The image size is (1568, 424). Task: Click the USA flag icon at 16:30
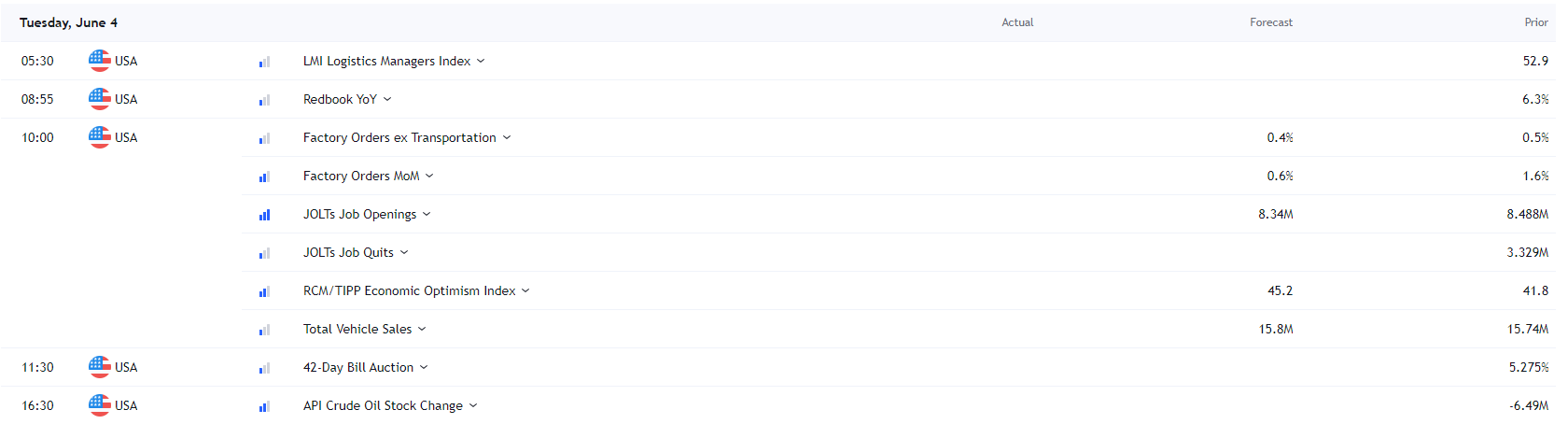[99, 405]
